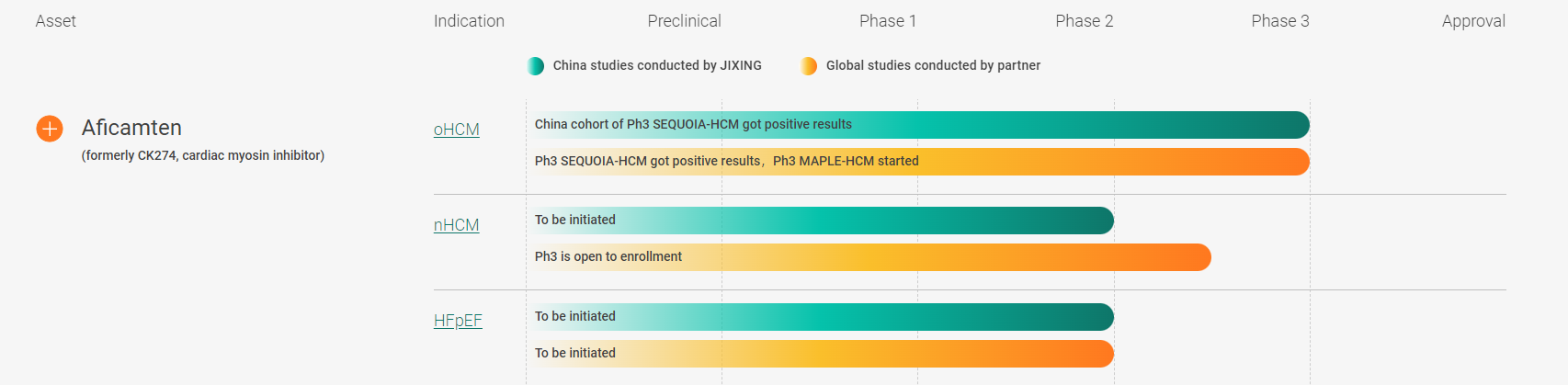Screen dimensions: 1568x385
Task: Click the Indication column header
Action: (469, 21)
